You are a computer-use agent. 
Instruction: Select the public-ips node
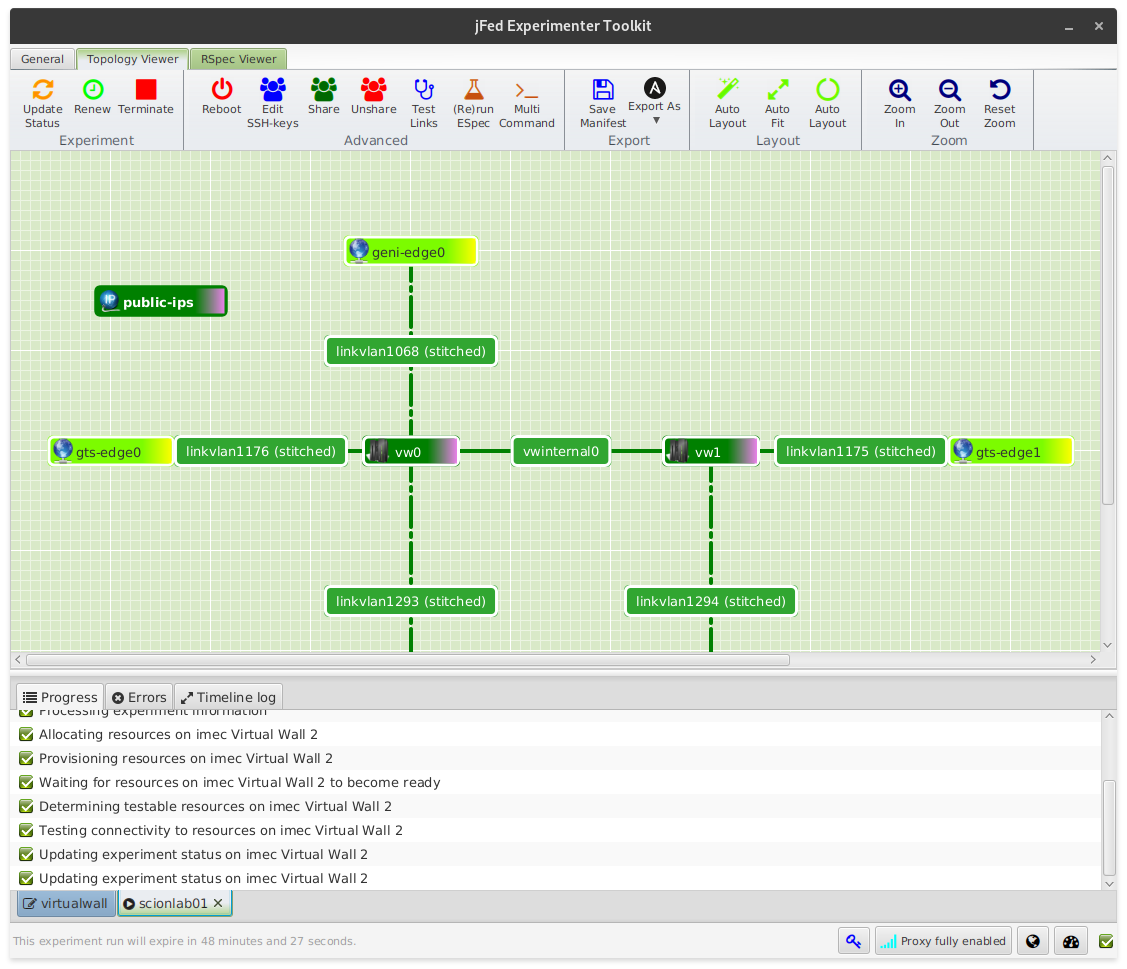click(x=161, y=302)
